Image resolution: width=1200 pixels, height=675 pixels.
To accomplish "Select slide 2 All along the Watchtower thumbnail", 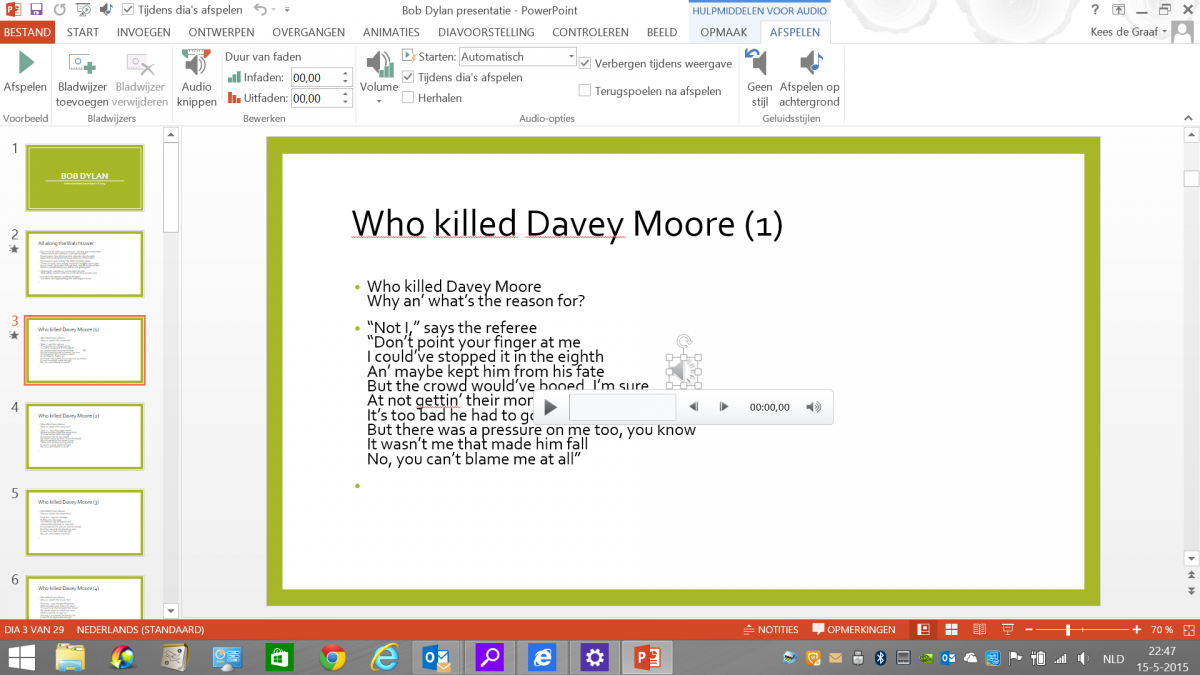I will (x=85, y=264).
